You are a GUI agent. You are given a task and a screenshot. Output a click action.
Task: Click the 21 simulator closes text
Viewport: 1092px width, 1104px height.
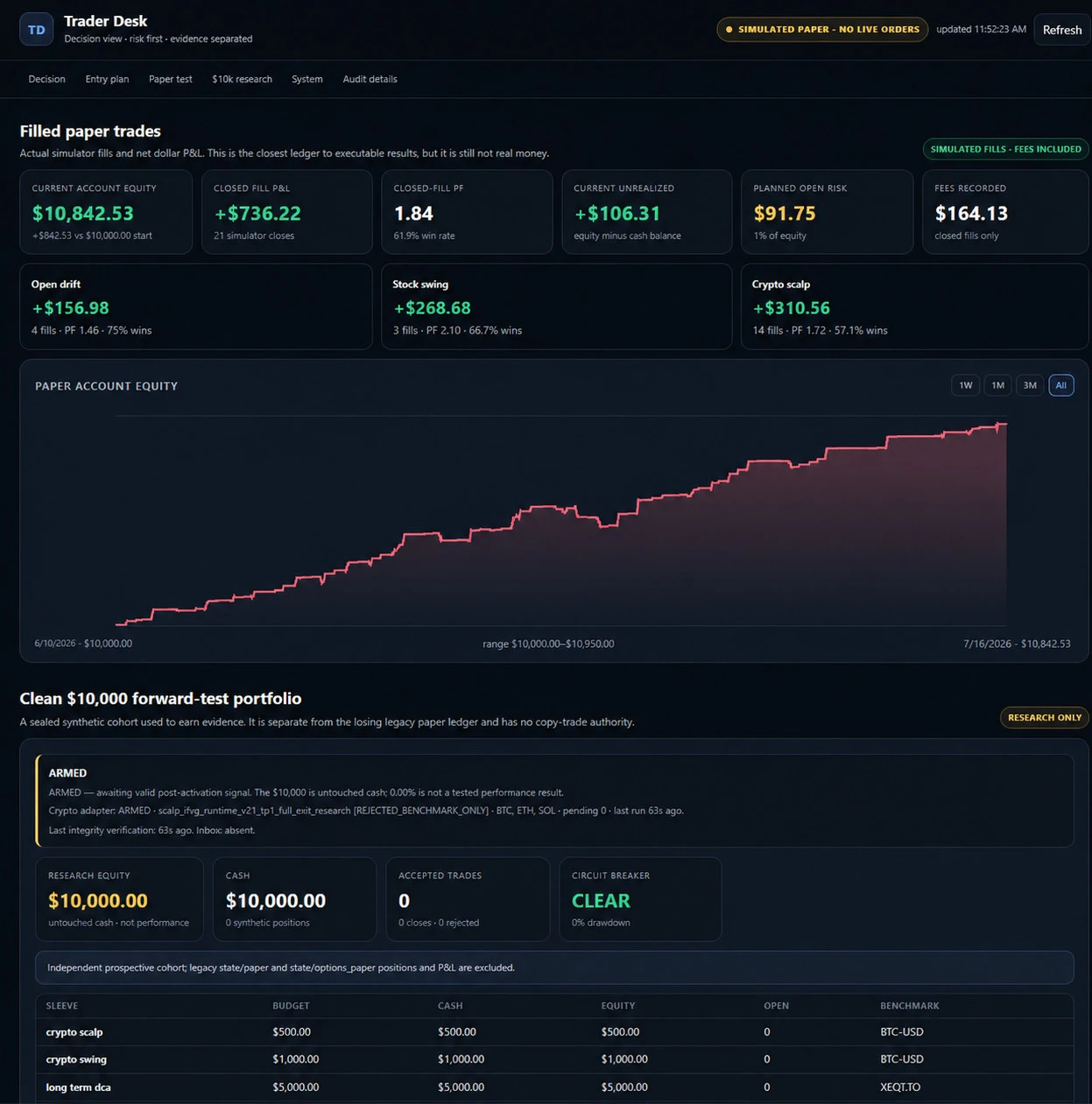coord(254,236)
